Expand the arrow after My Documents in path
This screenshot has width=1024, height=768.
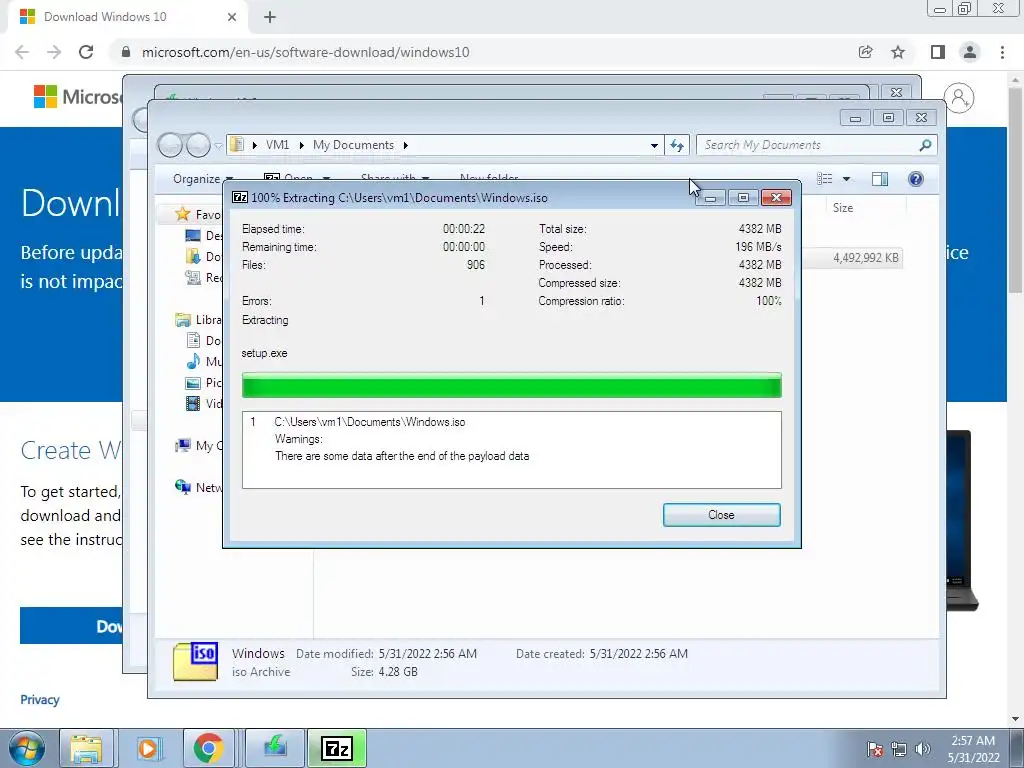406,145
